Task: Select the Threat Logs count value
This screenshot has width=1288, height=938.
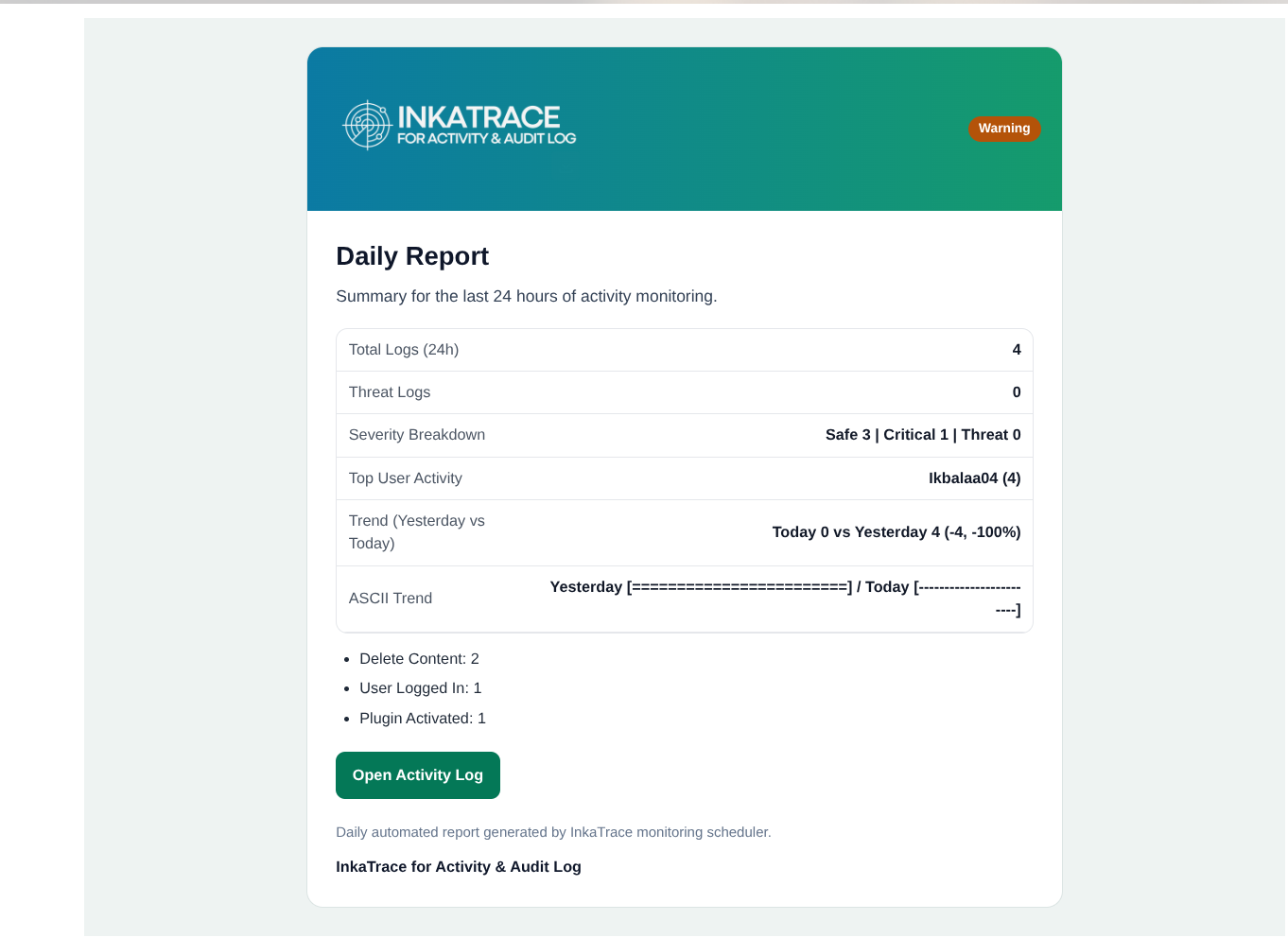Action: click(x=1017, y=391)
